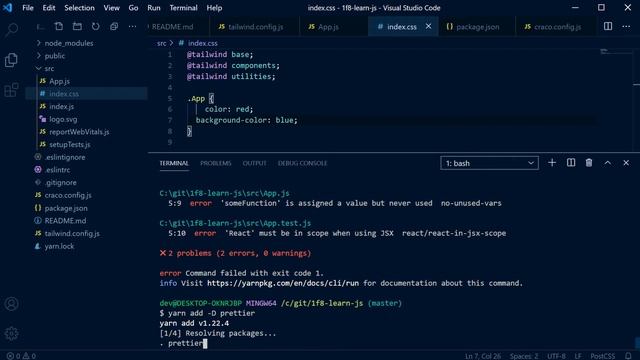Open .eslintrc in the file tree
This screenshot has height=360, width=640.
coord(57,170)
